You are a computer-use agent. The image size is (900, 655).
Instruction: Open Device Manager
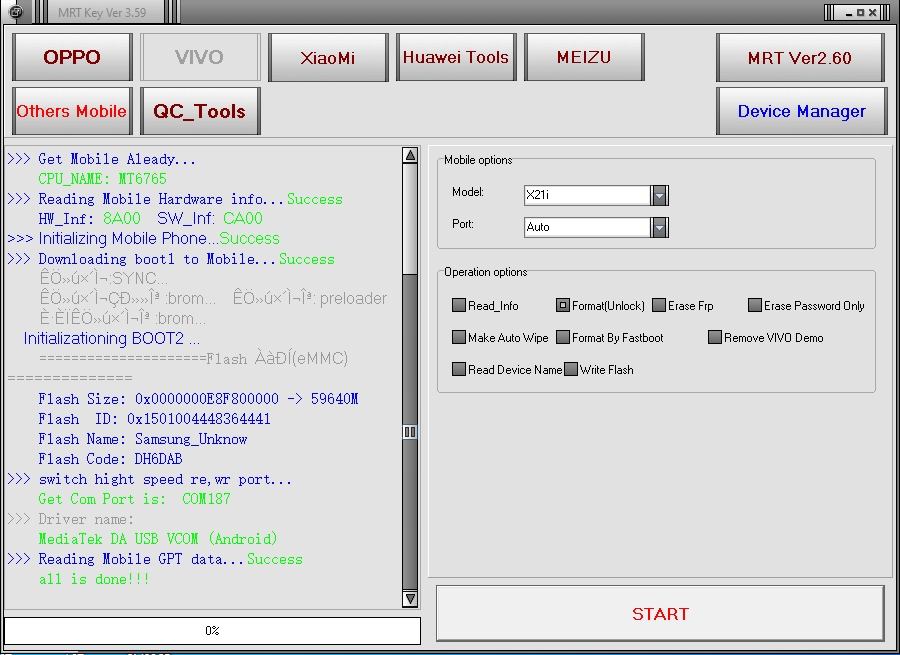pos(801,111)
